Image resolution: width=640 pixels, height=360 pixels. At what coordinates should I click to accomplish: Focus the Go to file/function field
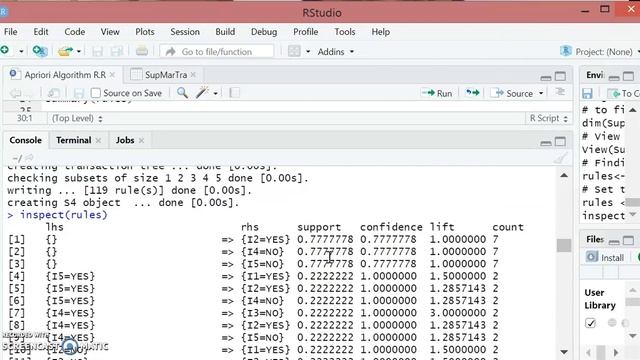[217, 51]
